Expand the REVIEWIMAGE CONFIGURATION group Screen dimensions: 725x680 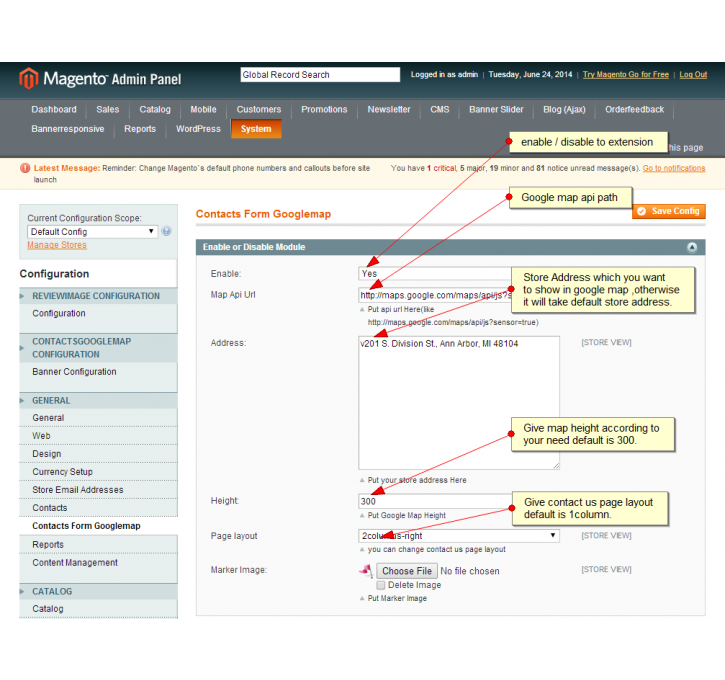click(x=98, y=296)
